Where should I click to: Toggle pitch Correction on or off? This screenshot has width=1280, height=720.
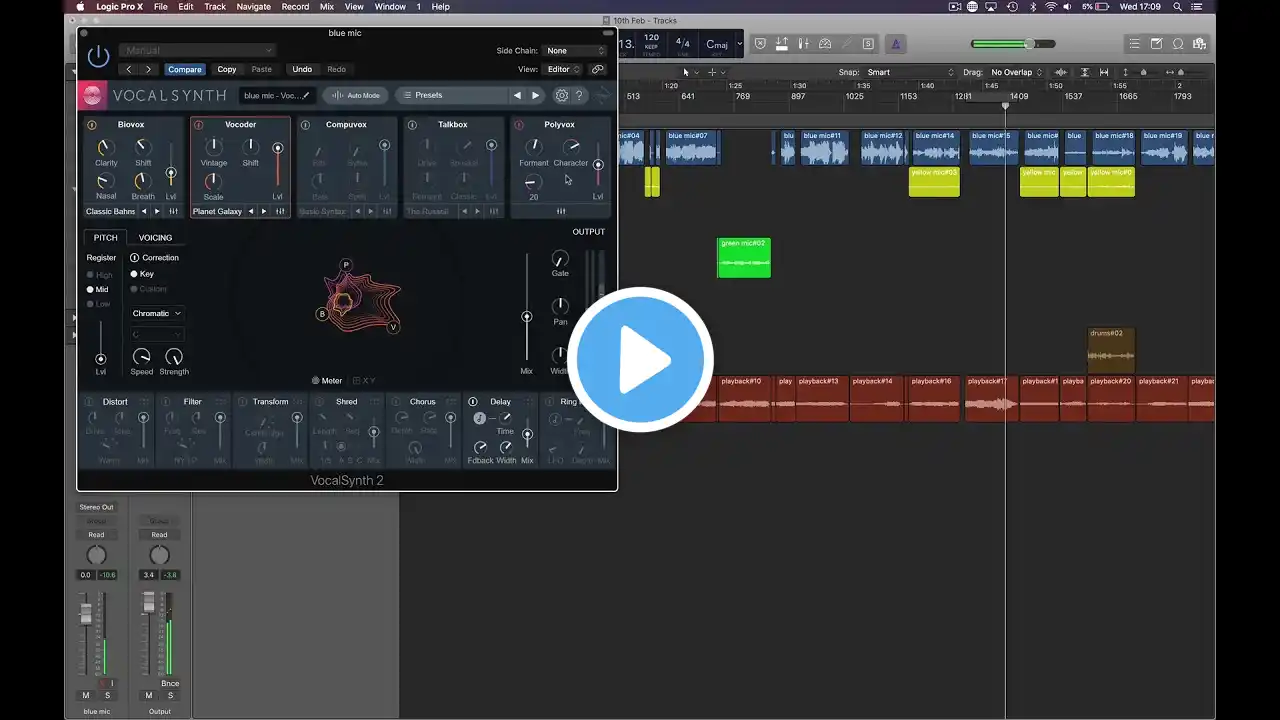[135, 258]
